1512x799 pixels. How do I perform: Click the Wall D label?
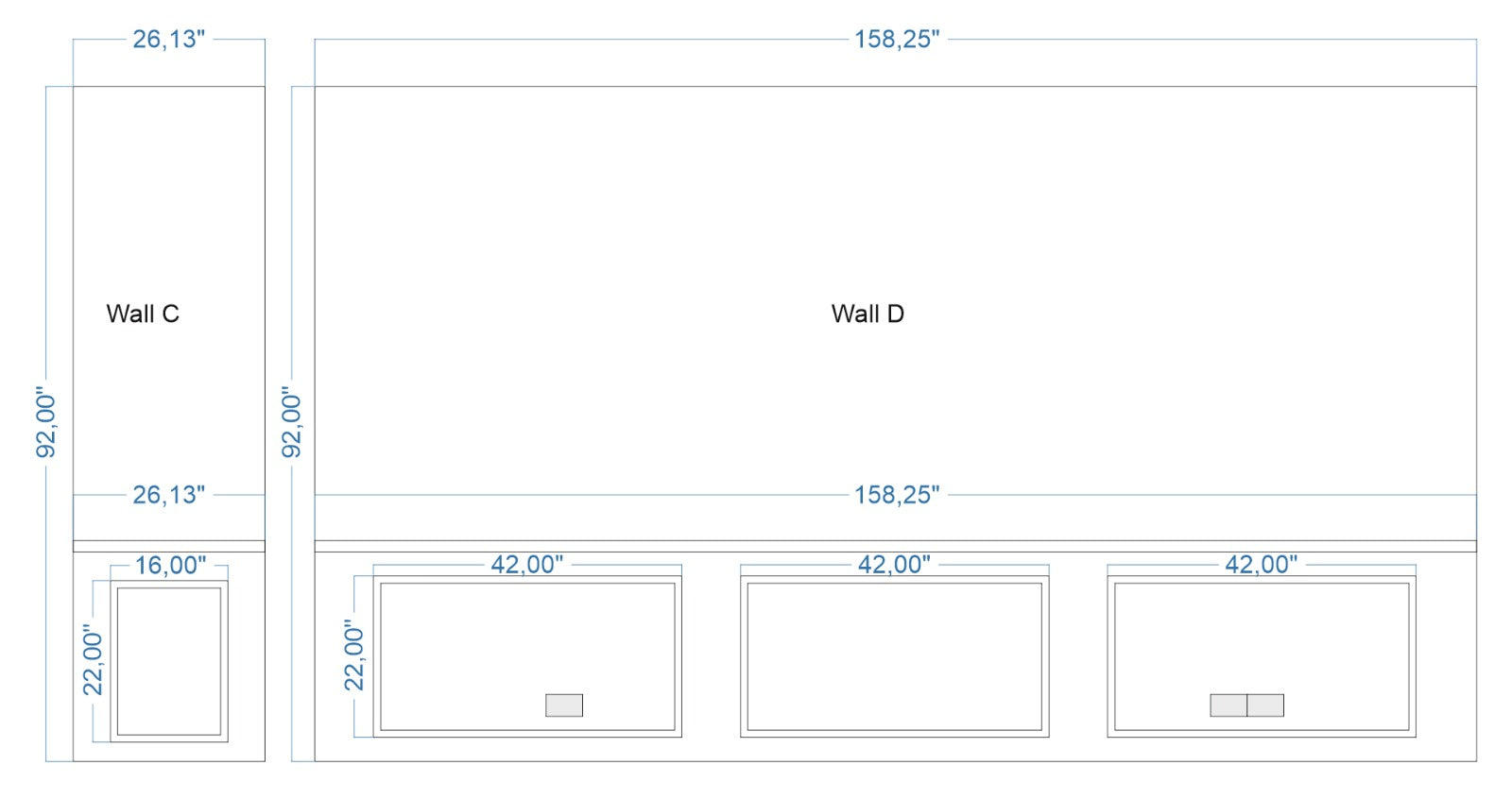click(x=868, y=314)
